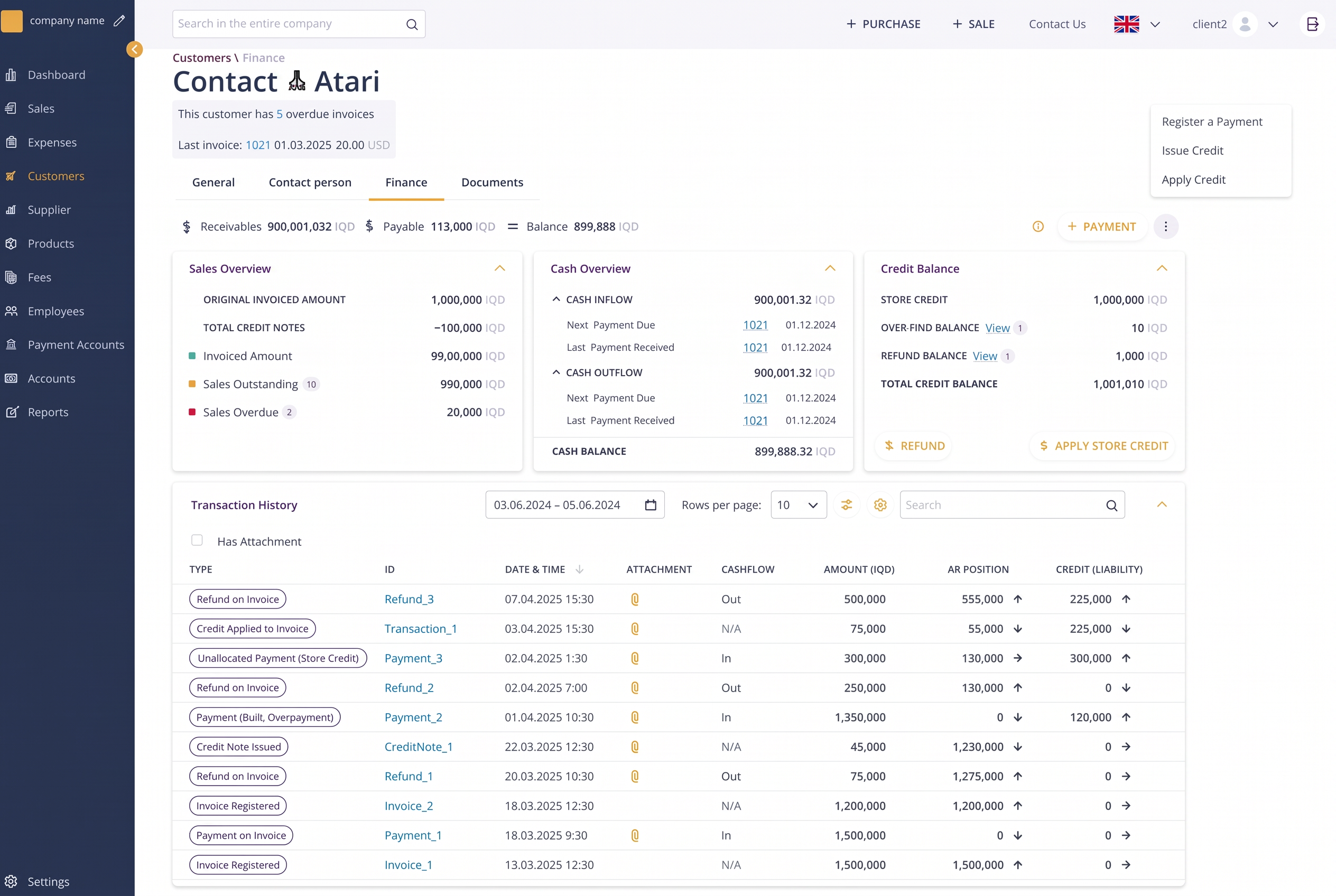The image size is (1336, 896).
Task: Open the Rows per page dropdown
Action: pos(799,505)
